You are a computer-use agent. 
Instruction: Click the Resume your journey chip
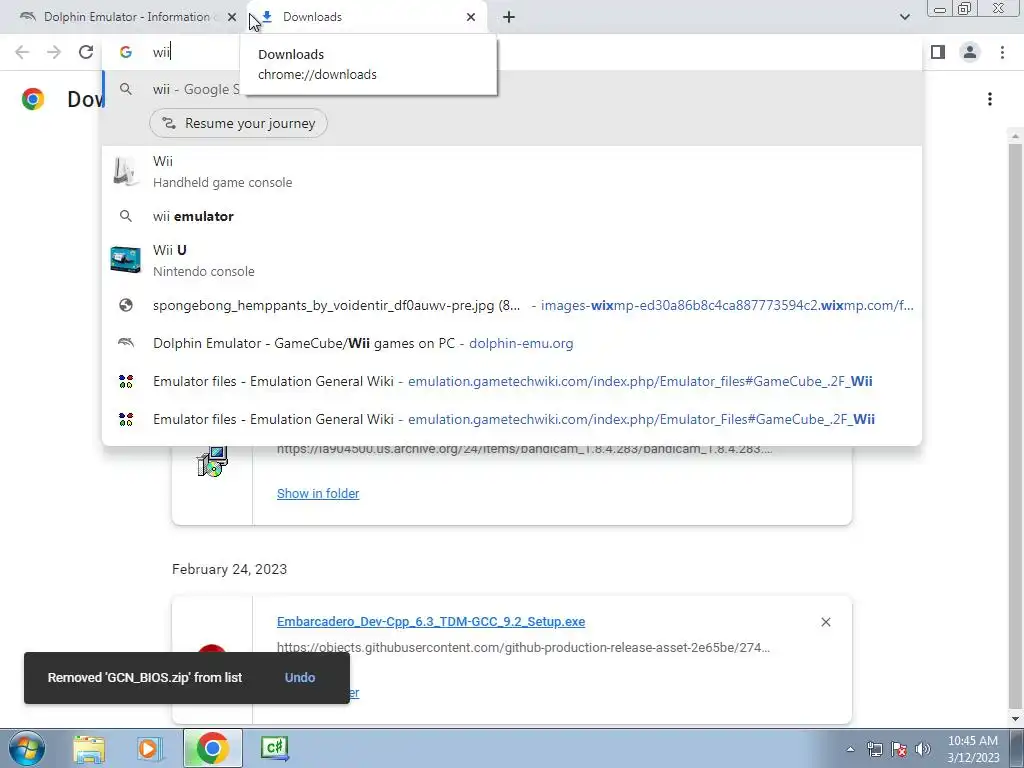pos(238,123)
